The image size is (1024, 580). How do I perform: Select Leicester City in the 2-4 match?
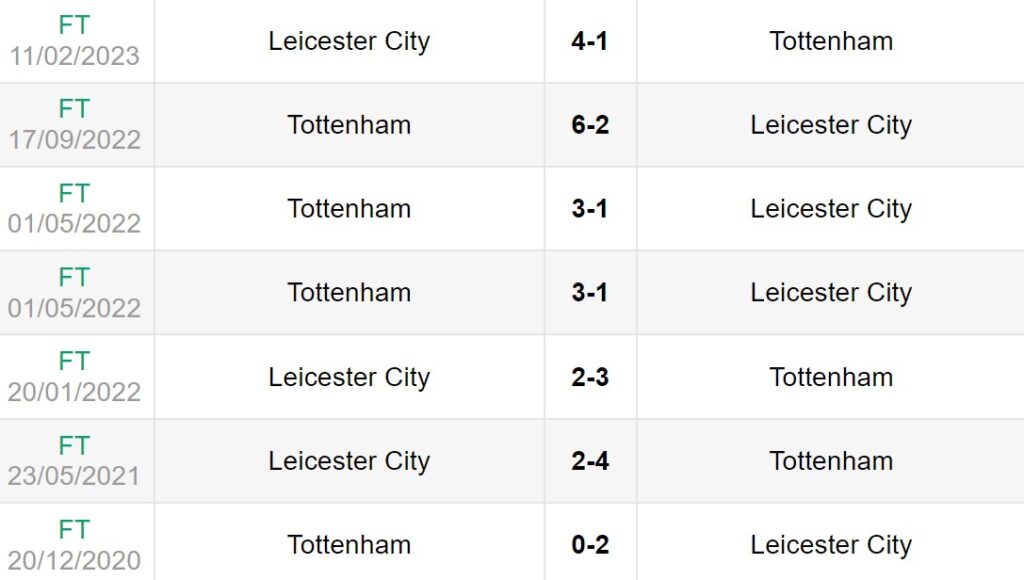[x=349, y=461]
